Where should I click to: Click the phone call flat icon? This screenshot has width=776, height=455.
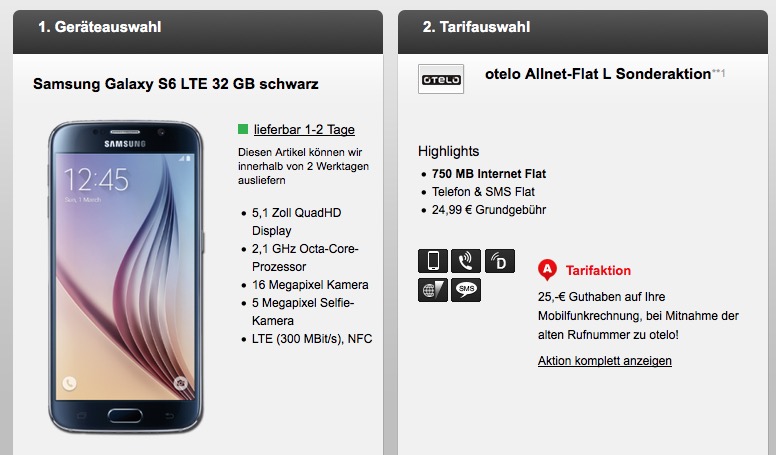click(x=466, y=261)
